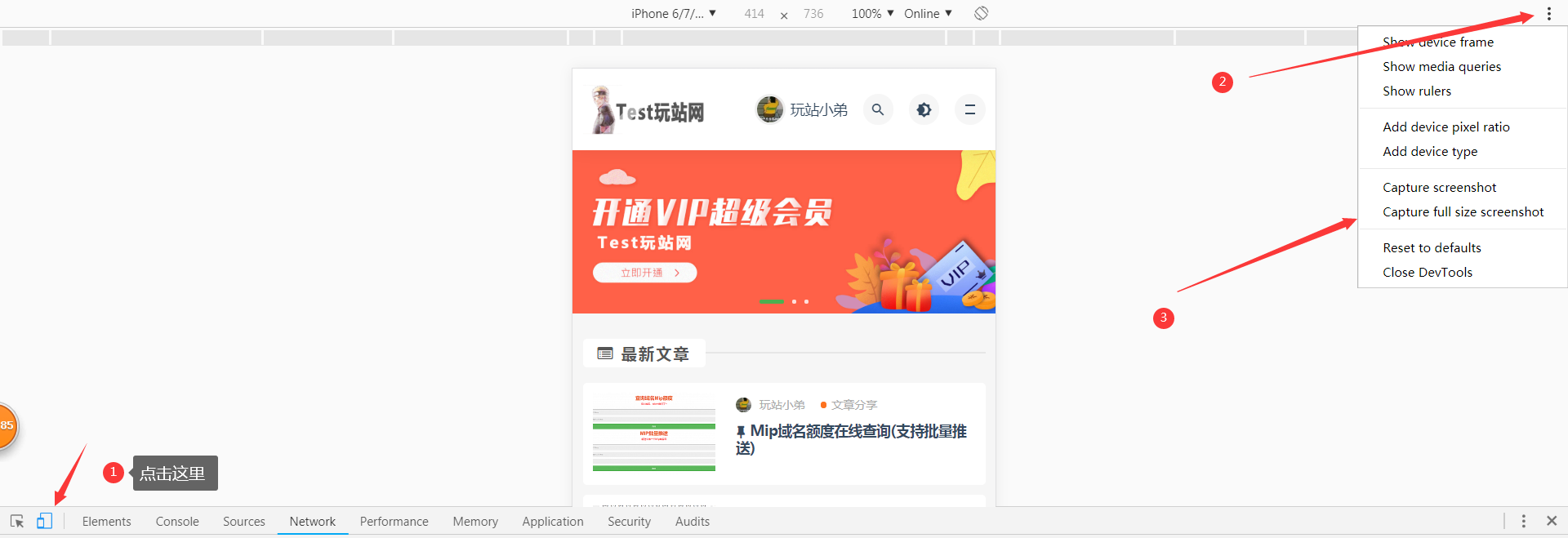Click the list icon beside 最新文章
Viewport: 1568px width, 538px height.
[605, 353]
